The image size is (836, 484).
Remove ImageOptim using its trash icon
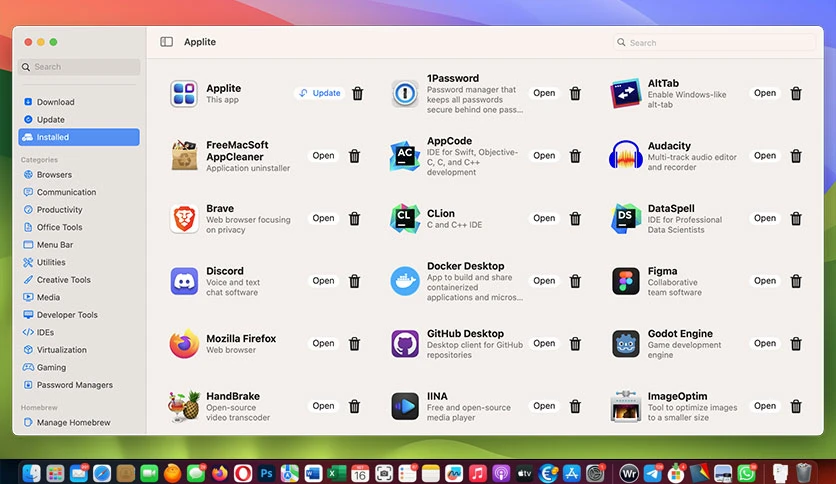tap(796, 406)
